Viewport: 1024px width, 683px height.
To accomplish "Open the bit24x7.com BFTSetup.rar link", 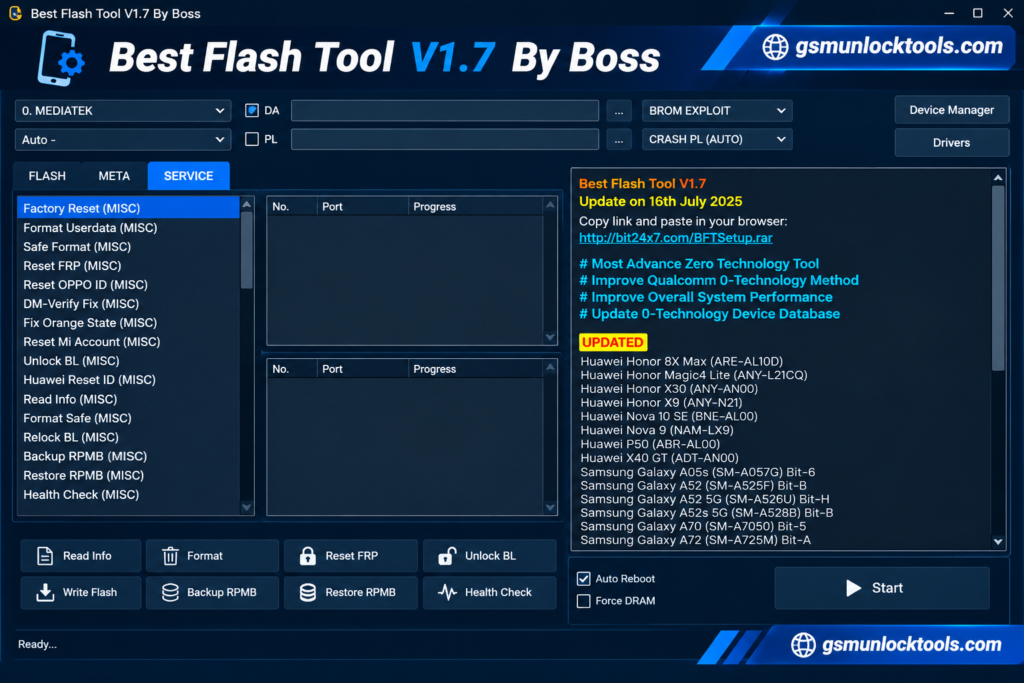I will 675,238.
